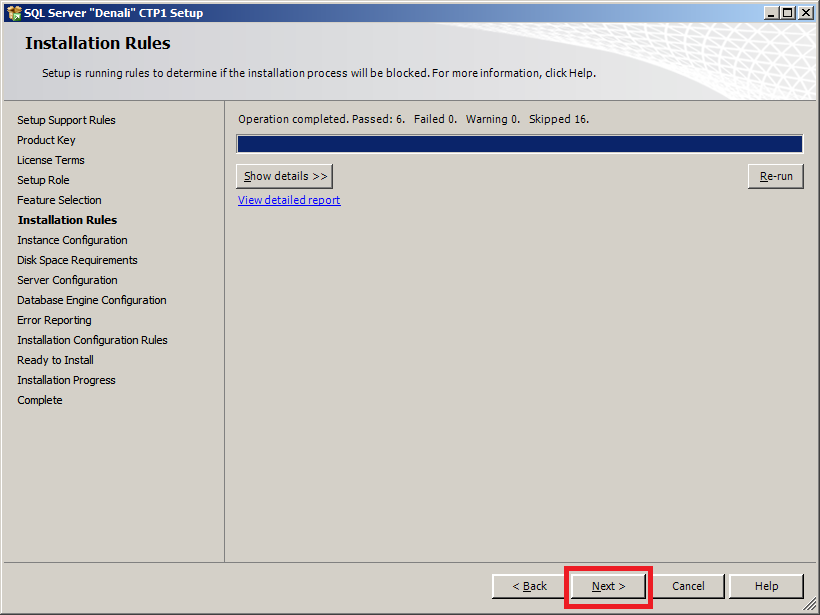The height and width of the screenshot is (615, 820).
Task: Re-run the installation rules check
Action: [x=776, y=176]
